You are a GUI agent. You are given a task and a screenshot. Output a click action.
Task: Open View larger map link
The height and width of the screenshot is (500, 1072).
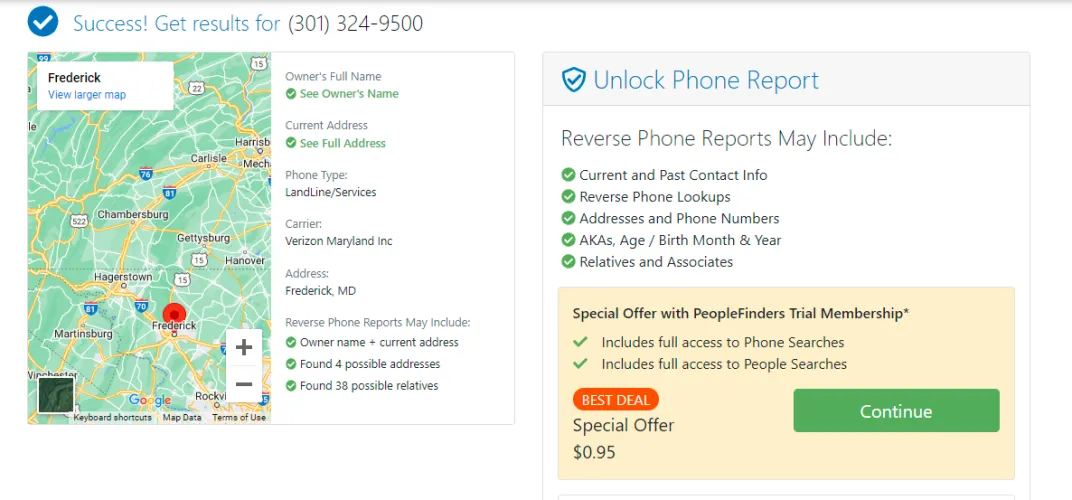[x=87, y=95]
